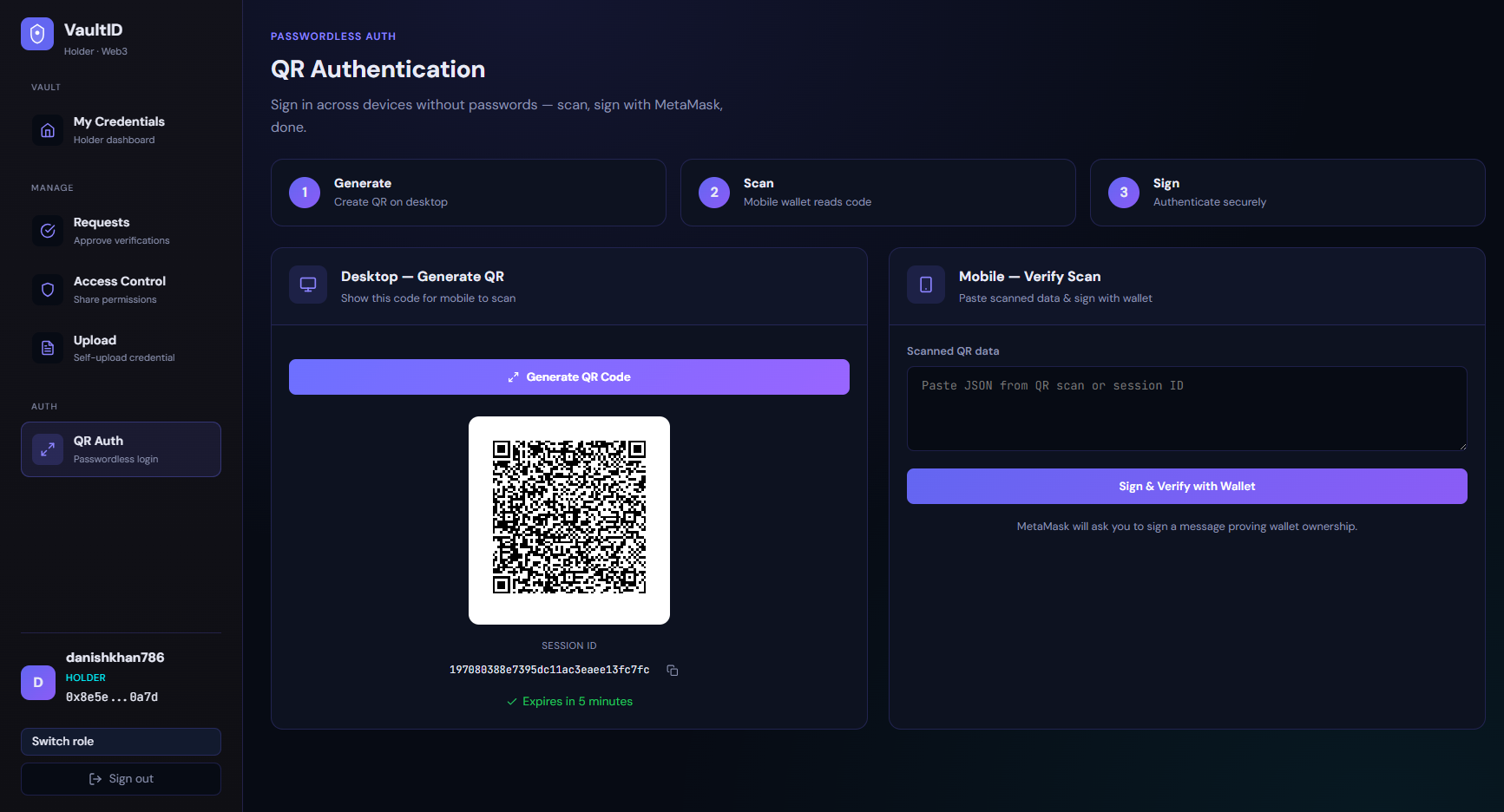Click the Scanned QR data label

coord(953,351)
